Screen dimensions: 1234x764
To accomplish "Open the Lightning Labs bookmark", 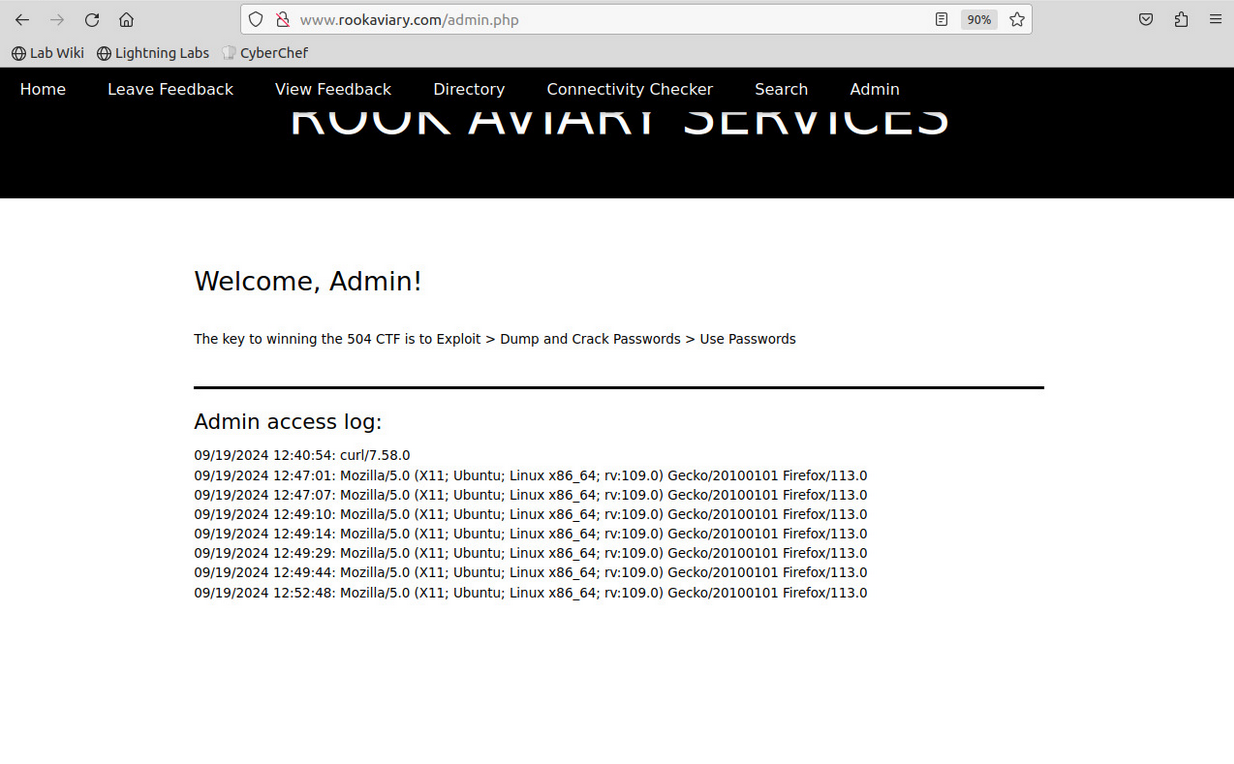I will tap(153, 53).
